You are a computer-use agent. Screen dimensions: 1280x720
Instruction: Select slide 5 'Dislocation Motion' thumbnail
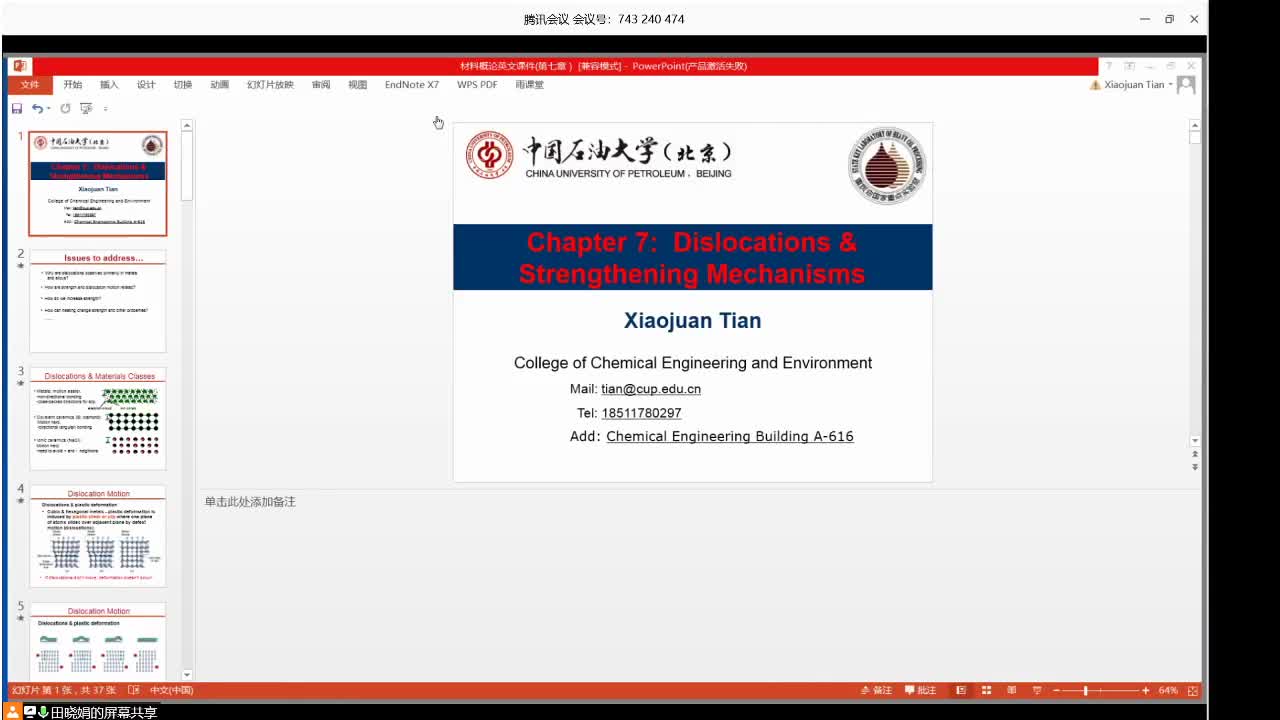coord(98,641)
